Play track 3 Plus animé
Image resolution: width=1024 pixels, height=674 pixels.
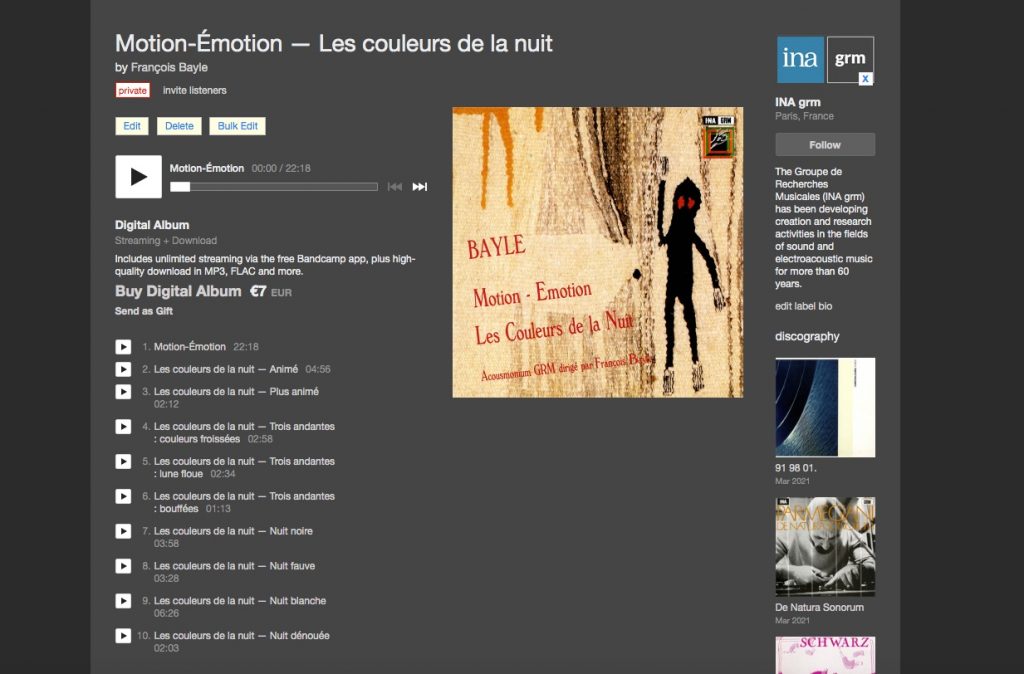pos(123,392)
